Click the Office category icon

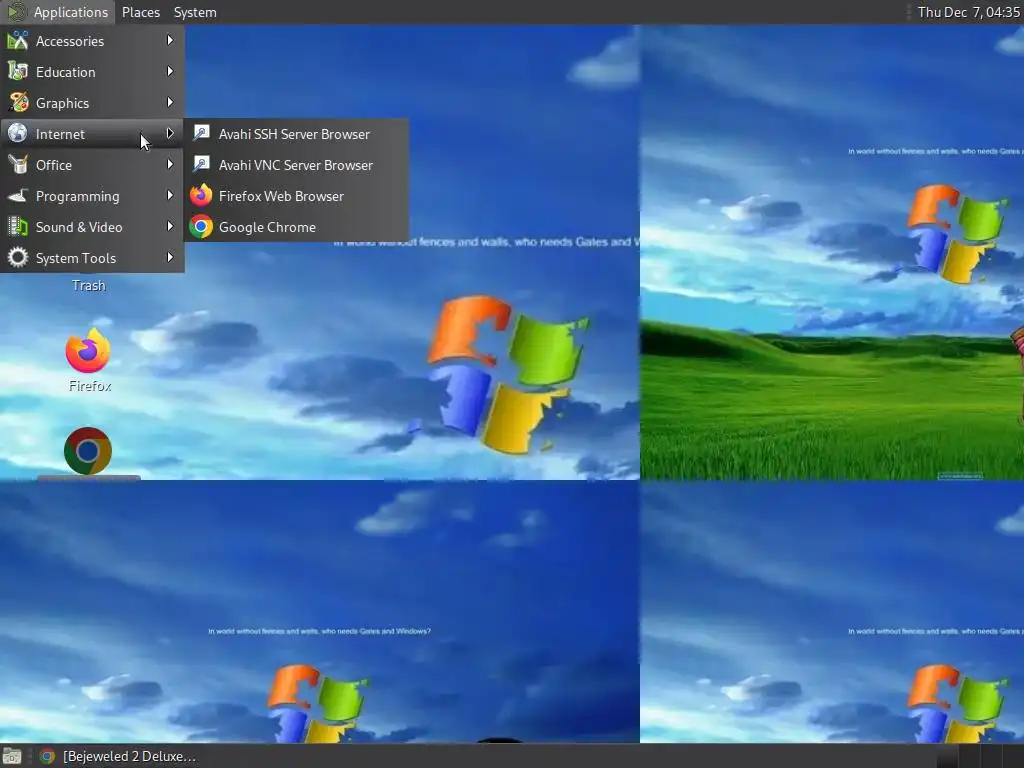[x=18, y=165]
